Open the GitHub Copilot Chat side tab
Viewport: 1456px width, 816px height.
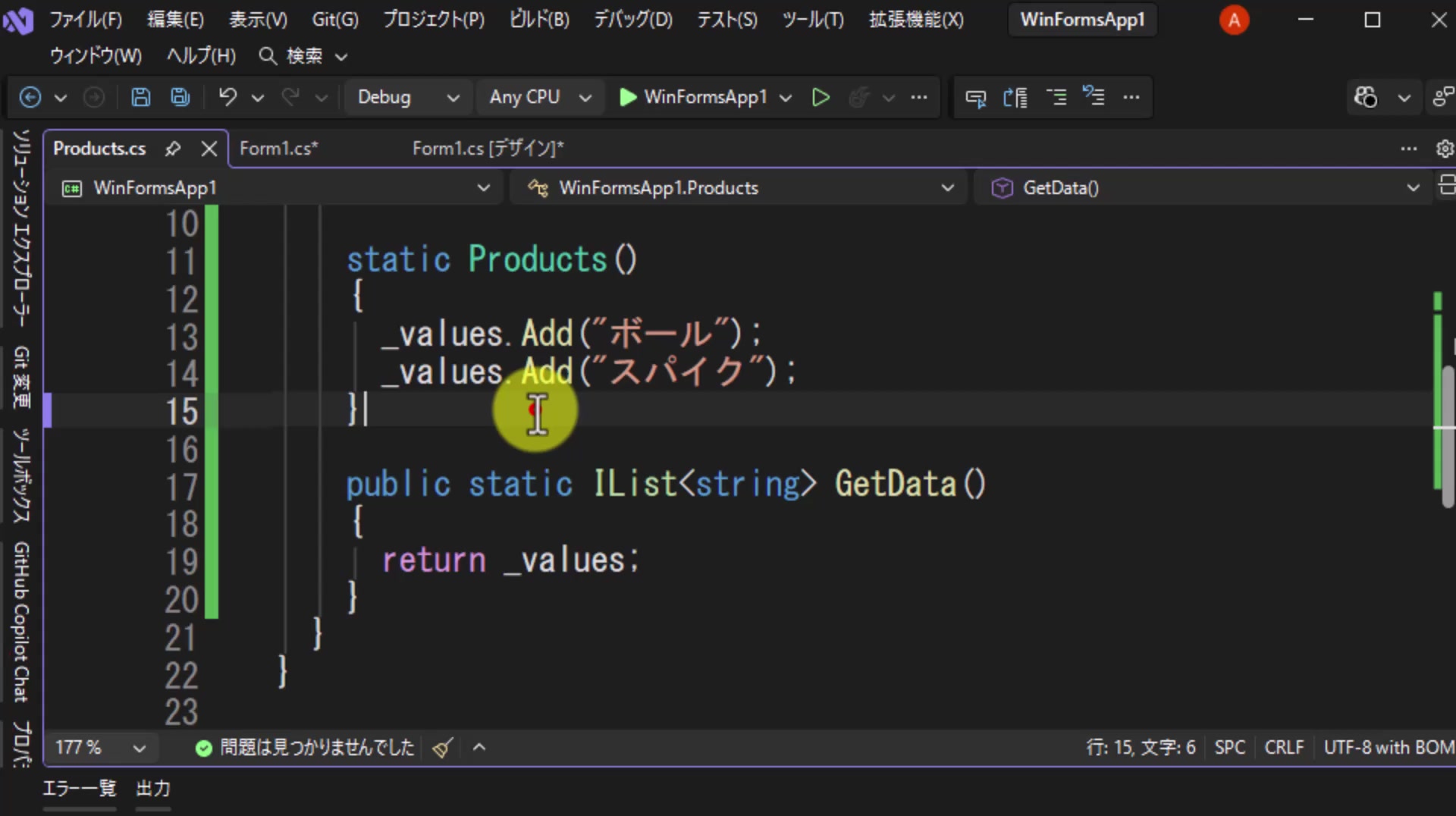click(x=21, y=622)
